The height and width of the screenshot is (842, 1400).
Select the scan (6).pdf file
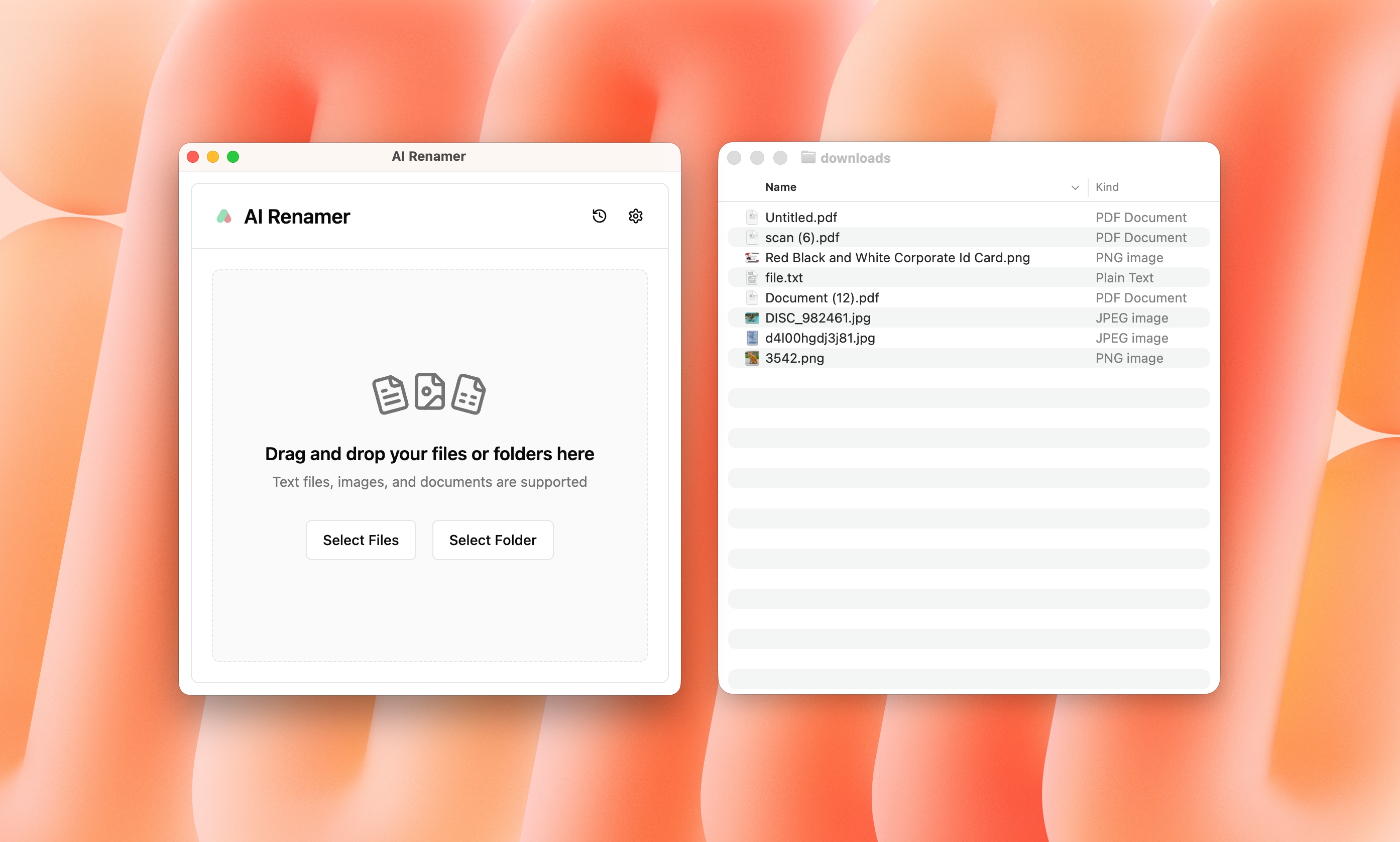pos(802,237)
